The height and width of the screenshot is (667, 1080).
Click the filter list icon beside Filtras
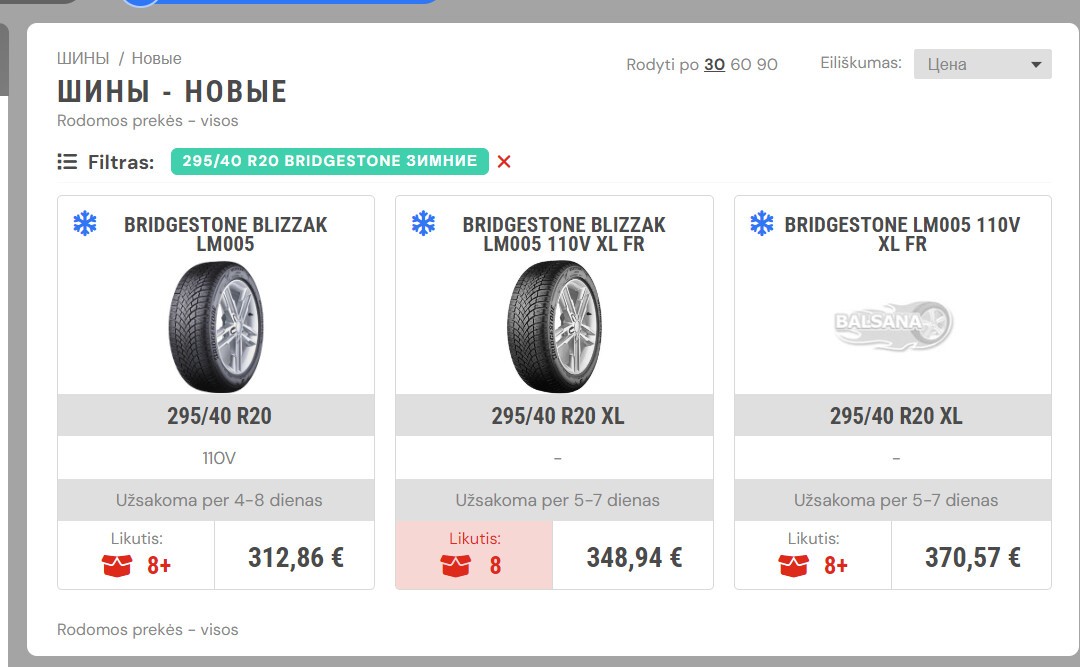[67, 162]
